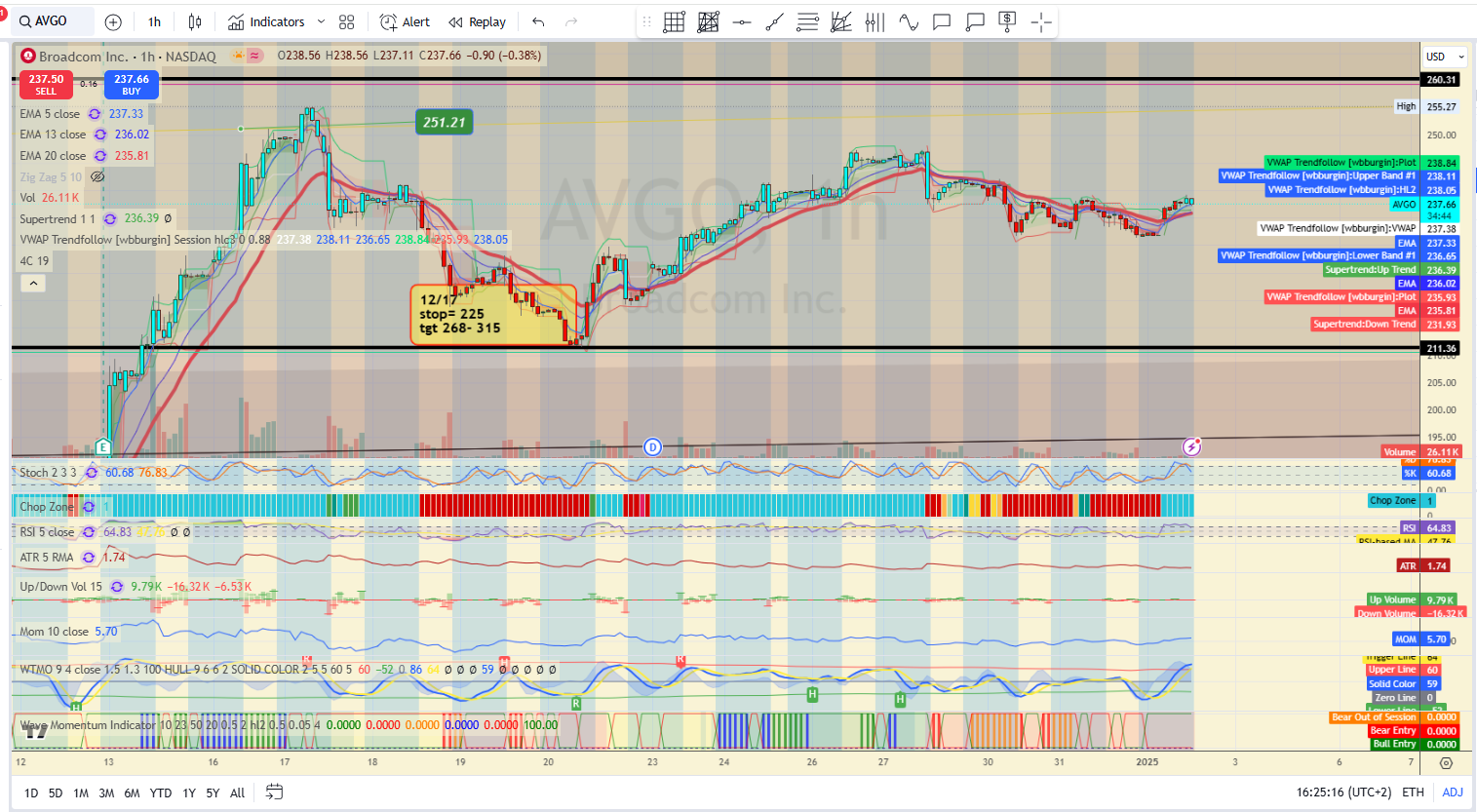Select the Fib retracement drawing tool
1477x812 pixels.
click(x=807, y=21)
